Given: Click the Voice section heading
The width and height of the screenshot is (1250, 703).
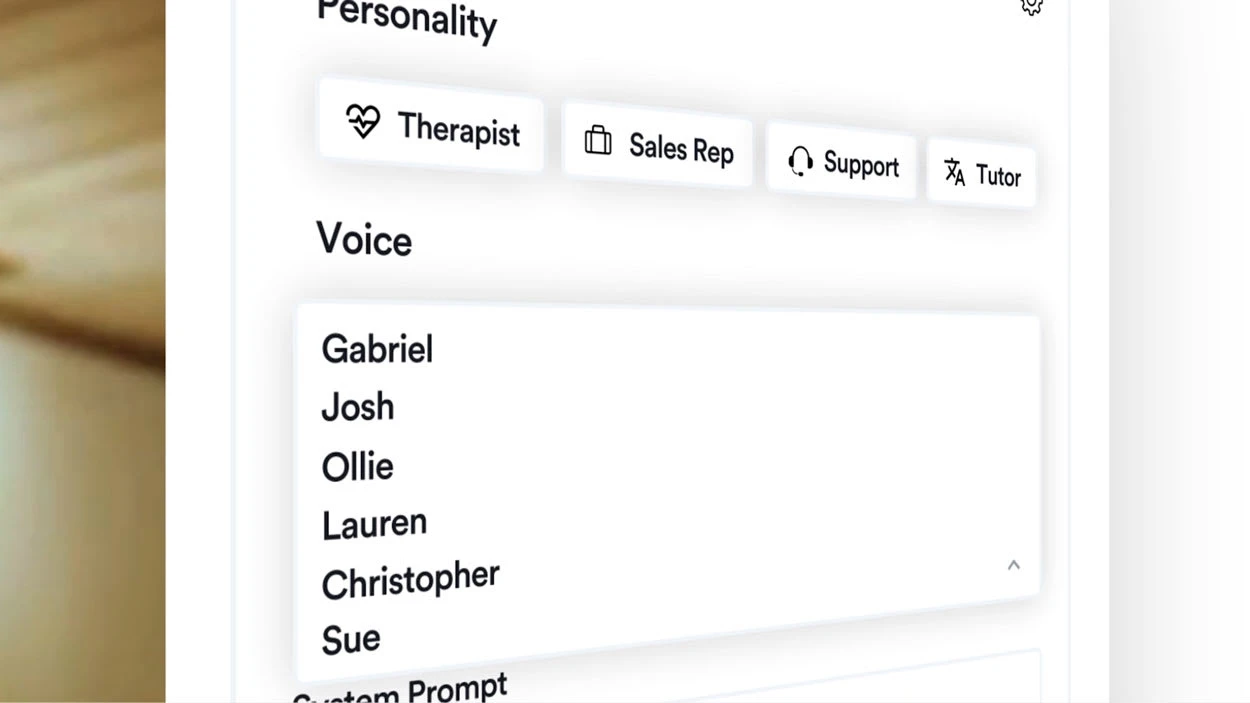Looking at the screenshot, I should point(364,240).
